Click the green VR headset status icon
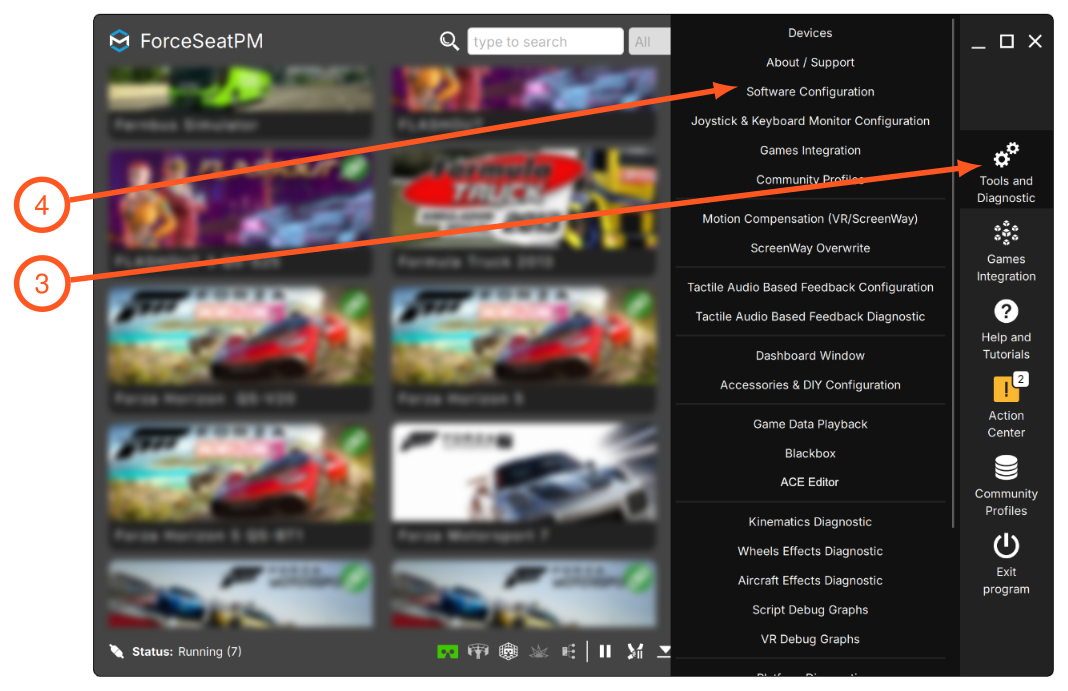The width and height of the screenshot is (1068, 691). (x=447, y=652)
